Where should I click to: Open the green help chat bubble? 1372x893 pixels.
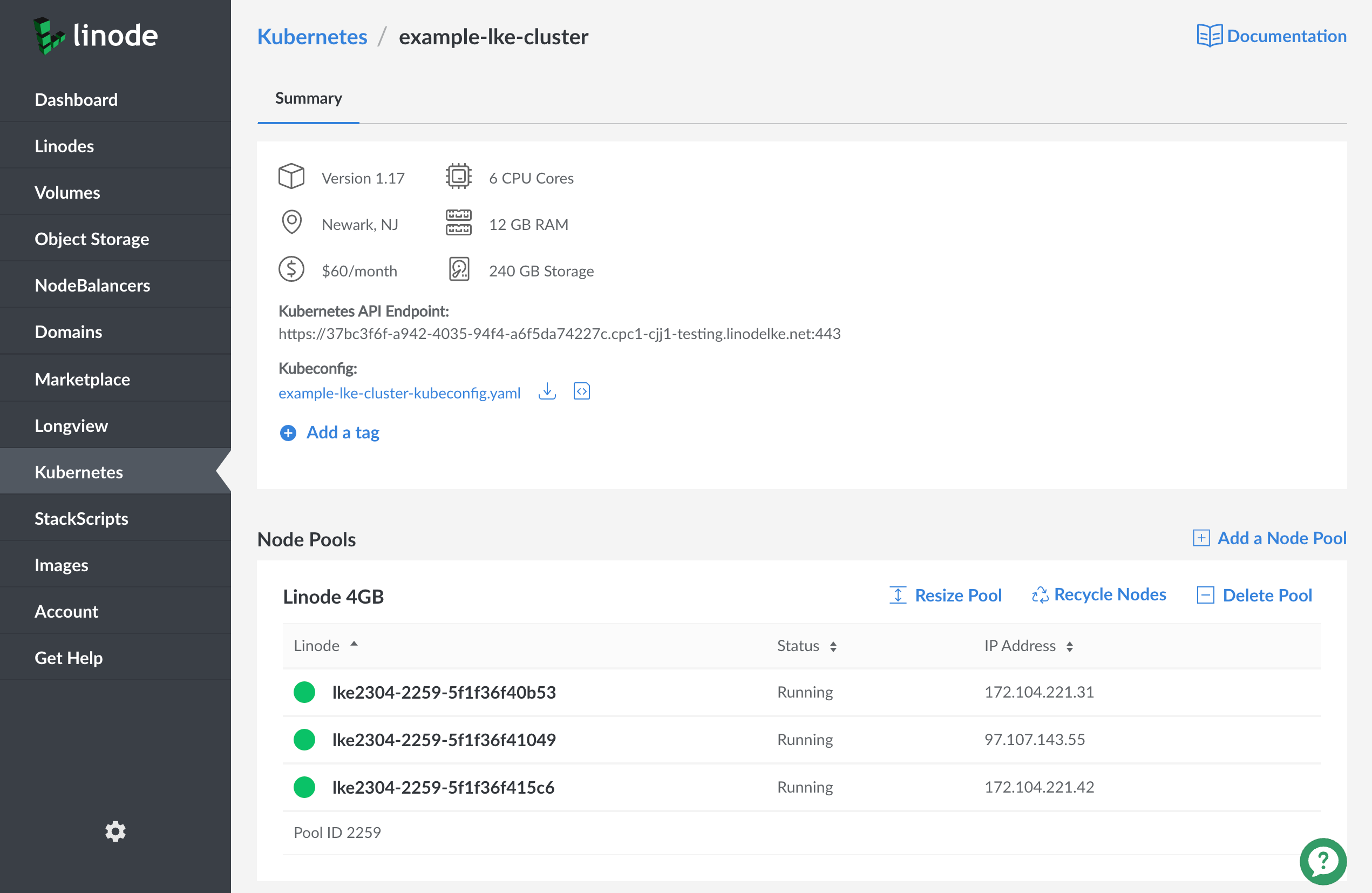(x=1322, y=861)
